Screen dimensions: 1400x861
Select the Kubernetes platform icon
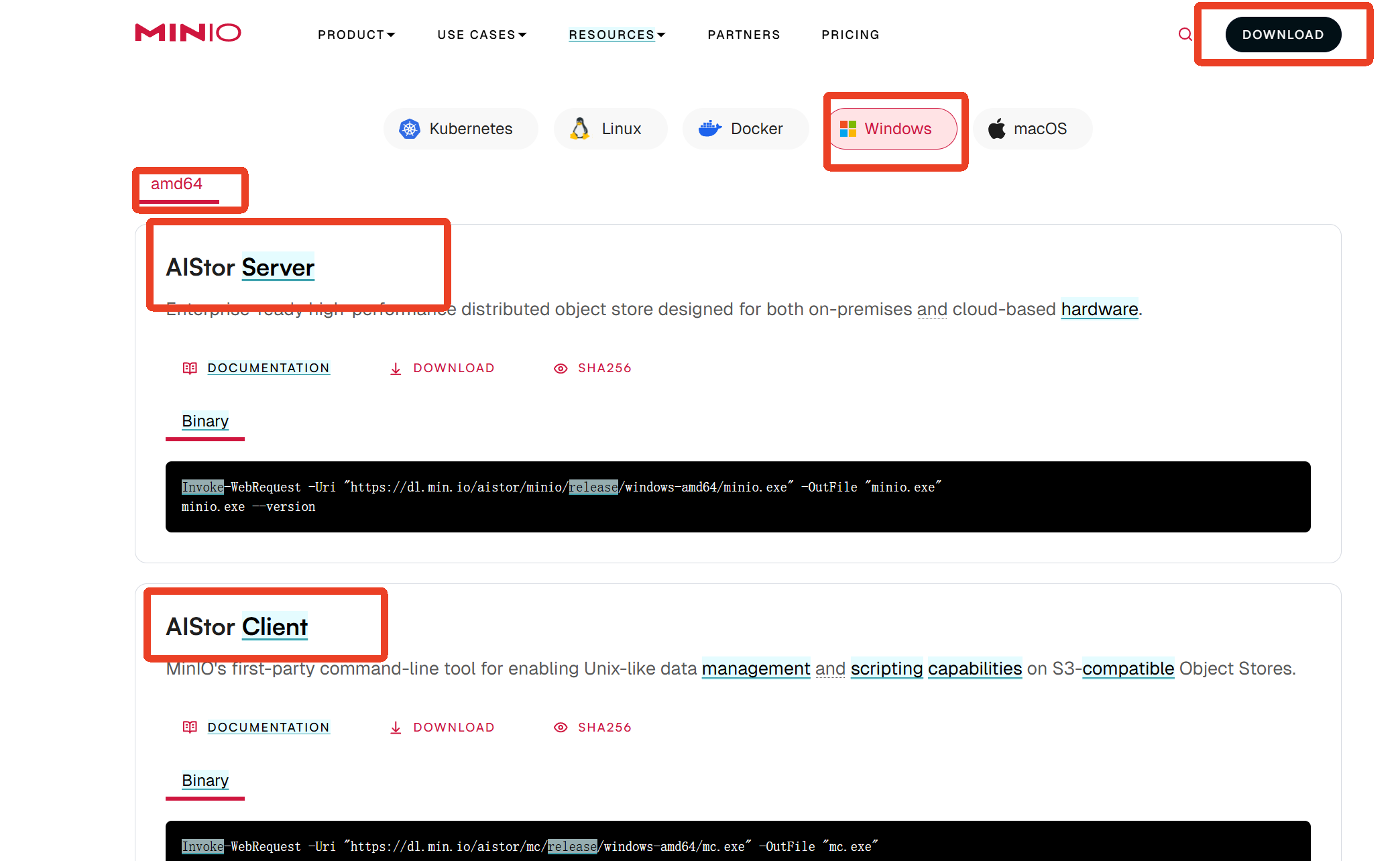tap(410, 129)
